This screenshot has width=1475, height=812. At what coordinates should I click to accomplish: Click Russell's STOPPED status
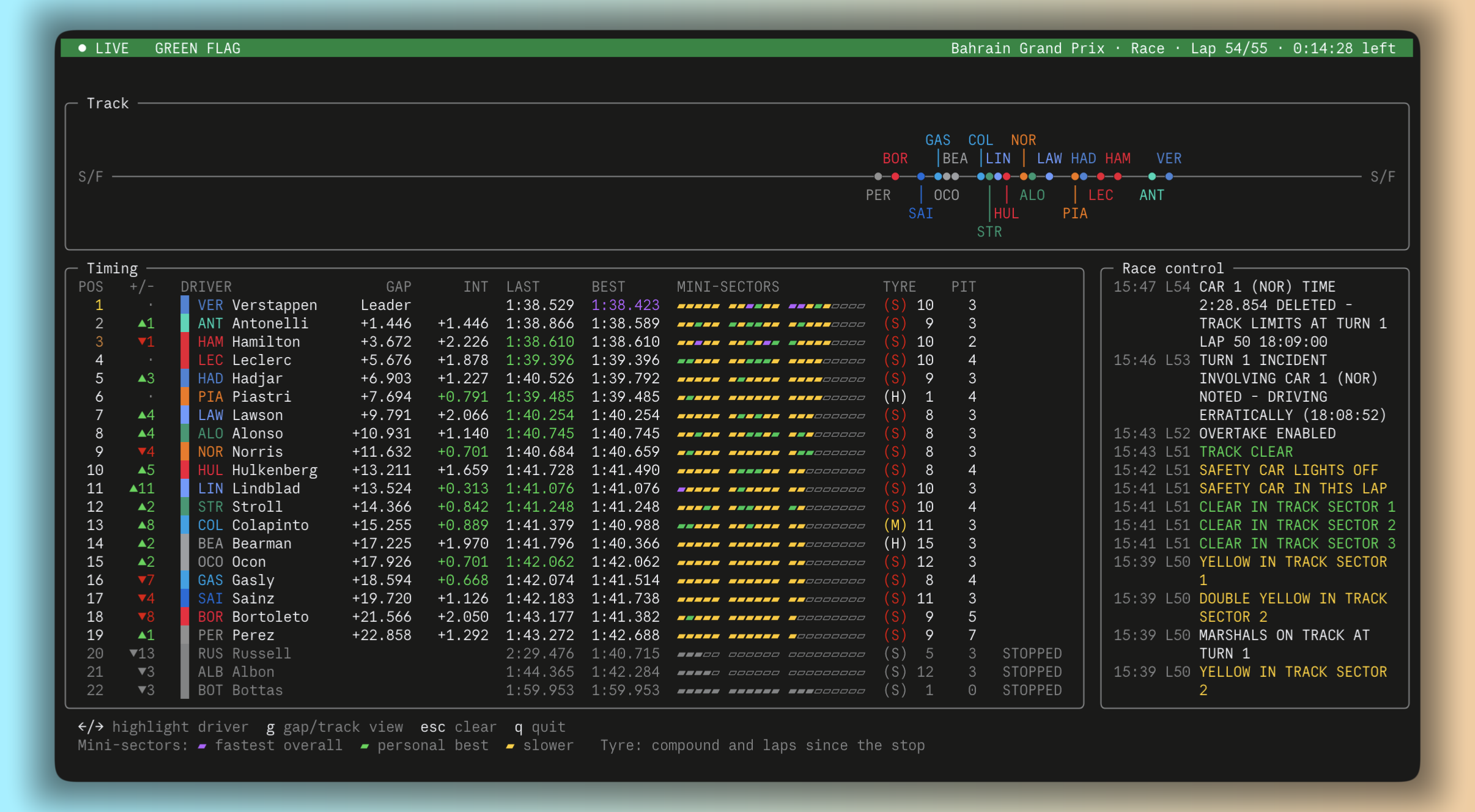tap(1032, 654)
